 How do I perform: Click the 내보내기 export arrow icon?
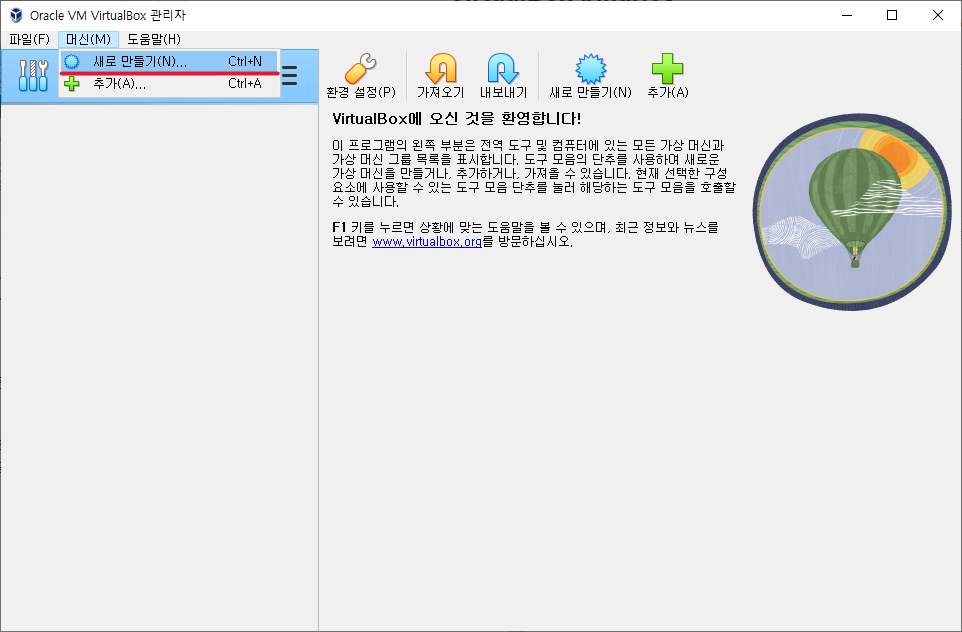tap(503, 69)
